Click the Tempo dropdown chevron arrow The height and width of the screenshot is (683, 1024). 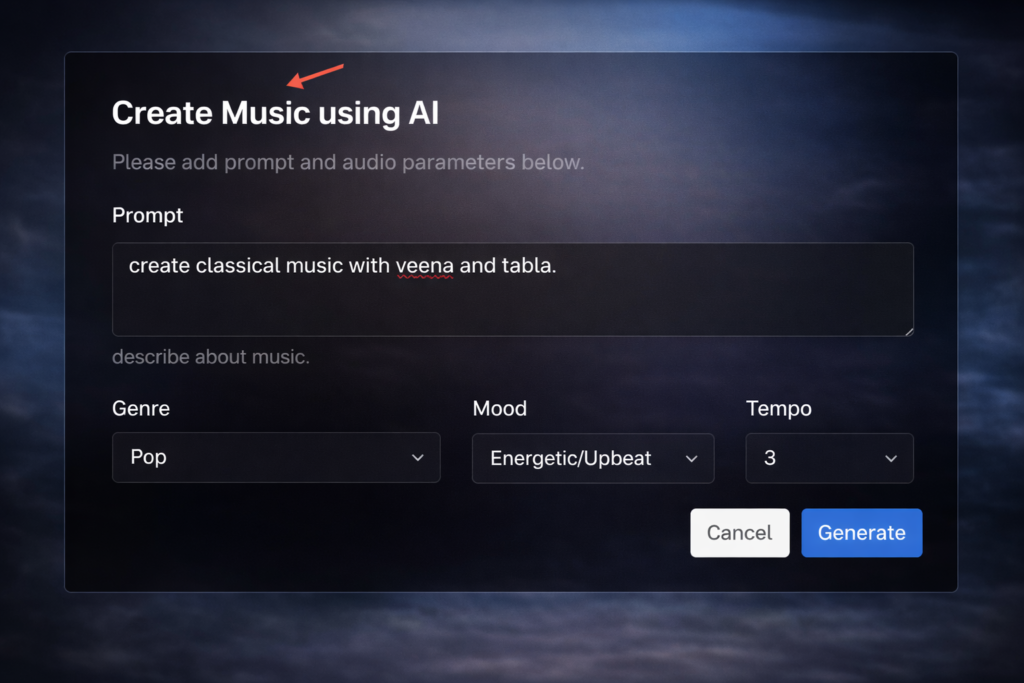point(891,458)
